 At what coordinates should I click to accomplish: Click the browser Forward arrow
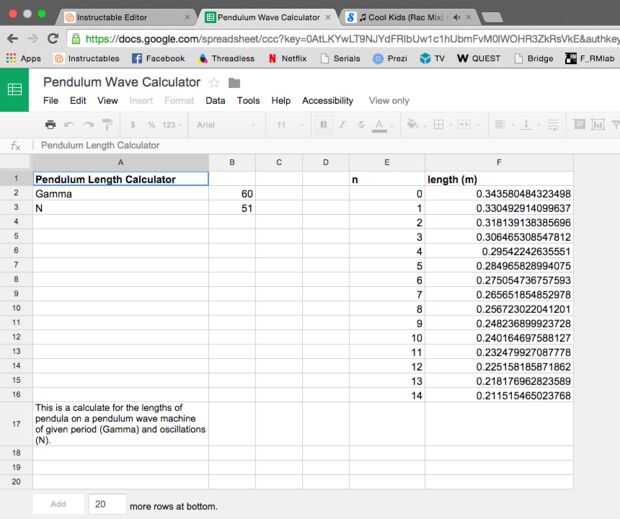point(33,39)
